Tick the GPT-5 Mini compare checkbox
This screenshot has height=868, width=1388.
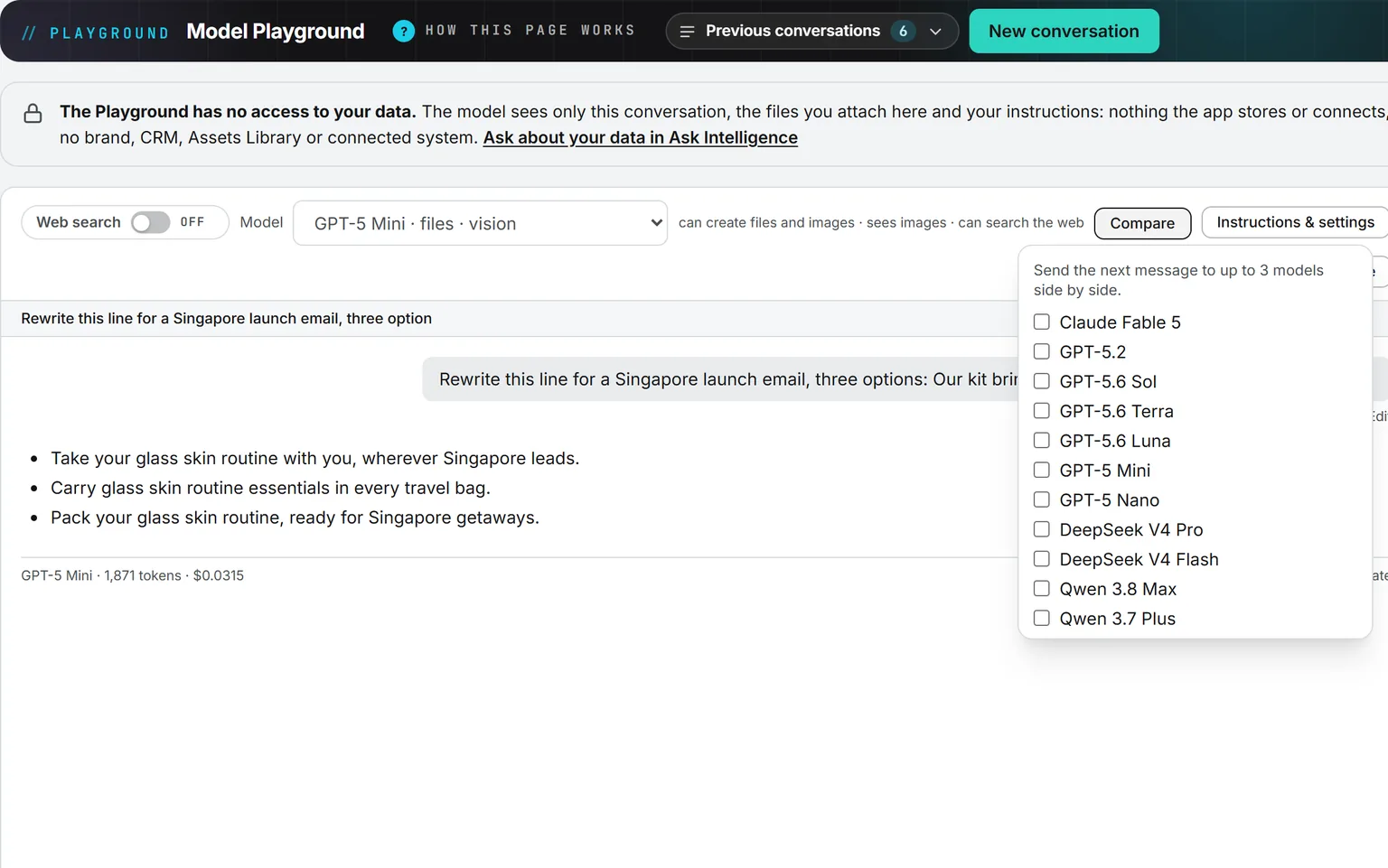pyautogui.click(x=1042, y=470)
